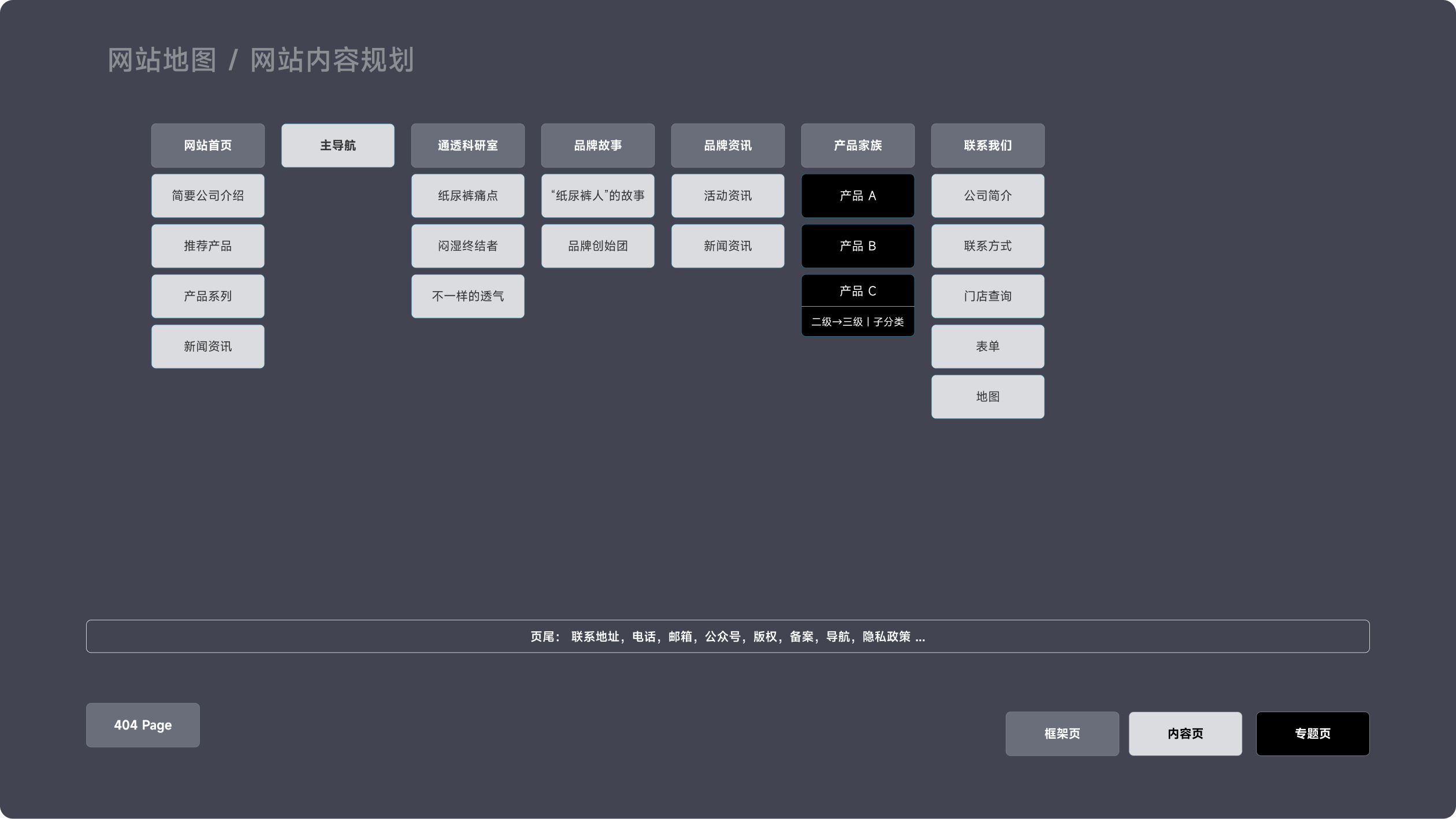The image size is (1456, 819).
Task: Select the black 专题页 legend box
Action: [x=1312, y=734]
